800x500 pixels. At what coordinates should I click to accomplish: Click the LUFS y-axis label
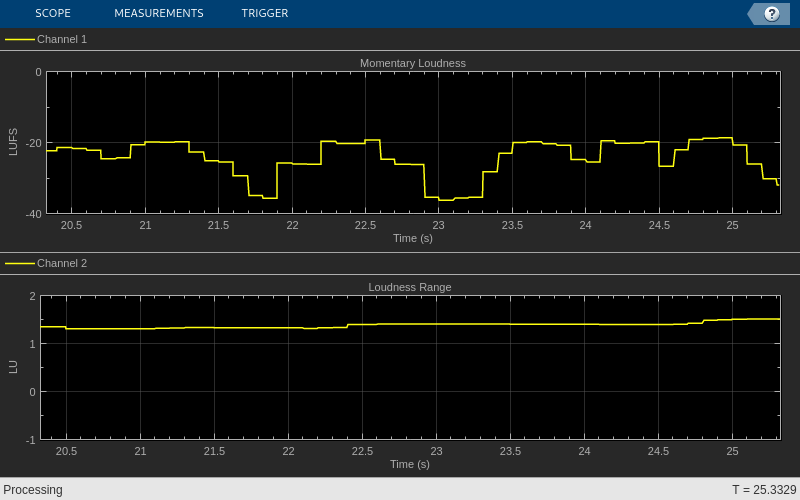[x=13, y=142]
